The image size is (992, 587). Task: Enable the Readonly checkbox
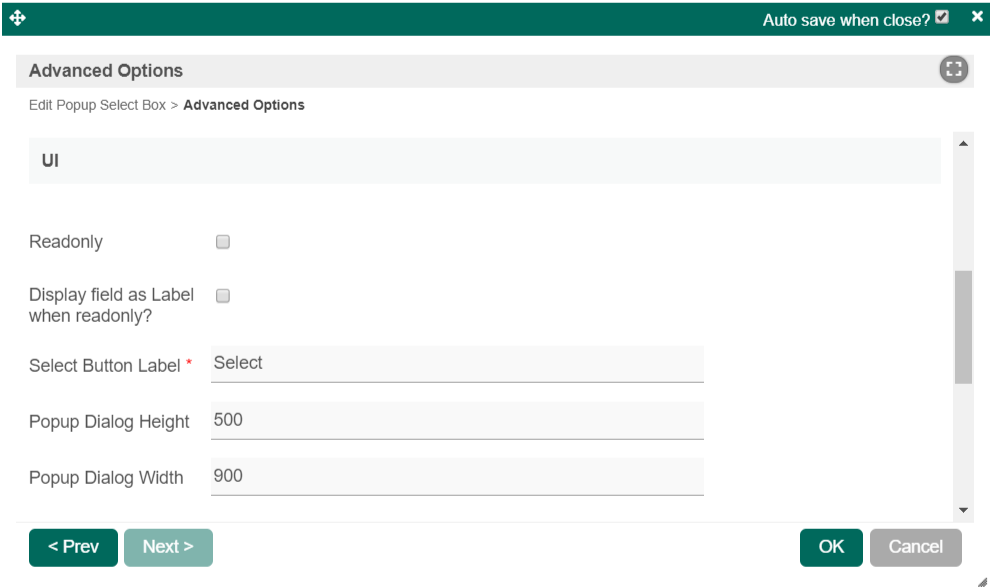click(x=223, y=242)
